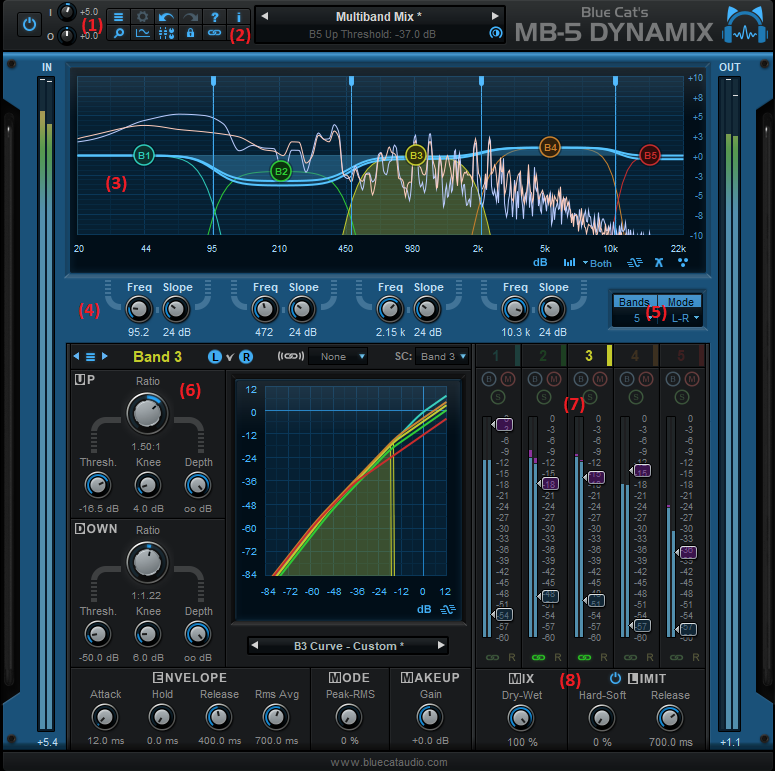Click the UP ratio knob 1.50:1
775x771 pixels.
[147, 414]
